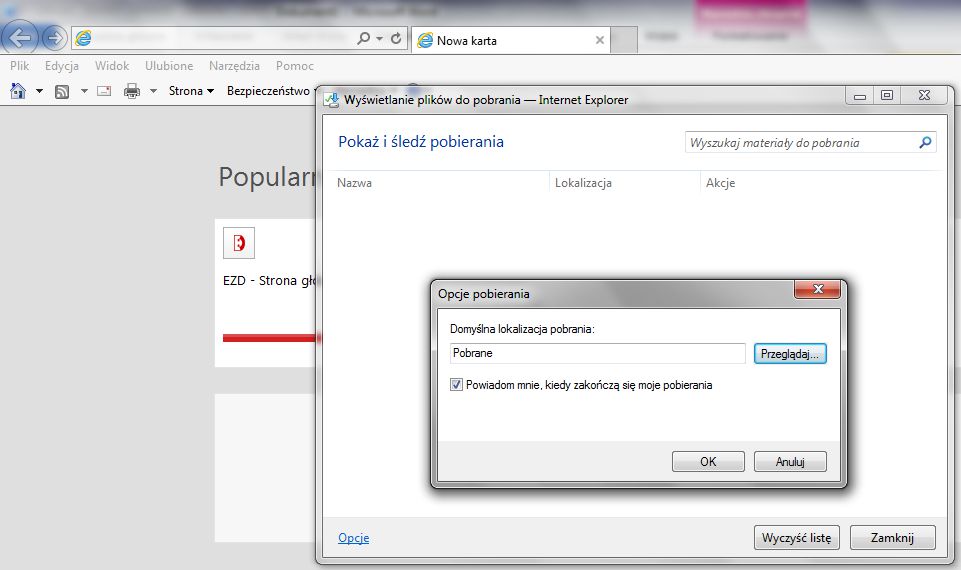Open the Narzędzia menu
This screenshot has height=570, width=961.
[x=234, y=66]
